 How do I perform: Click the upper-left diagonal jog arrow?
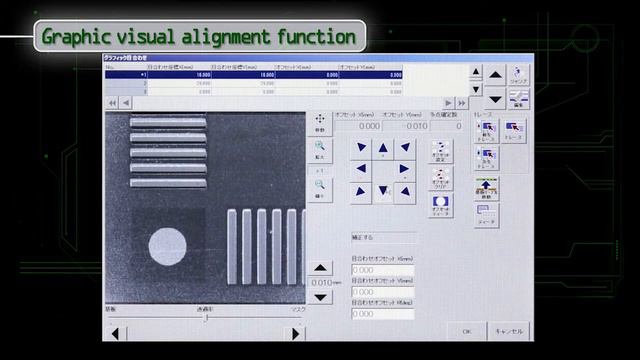tap(361, 148)
